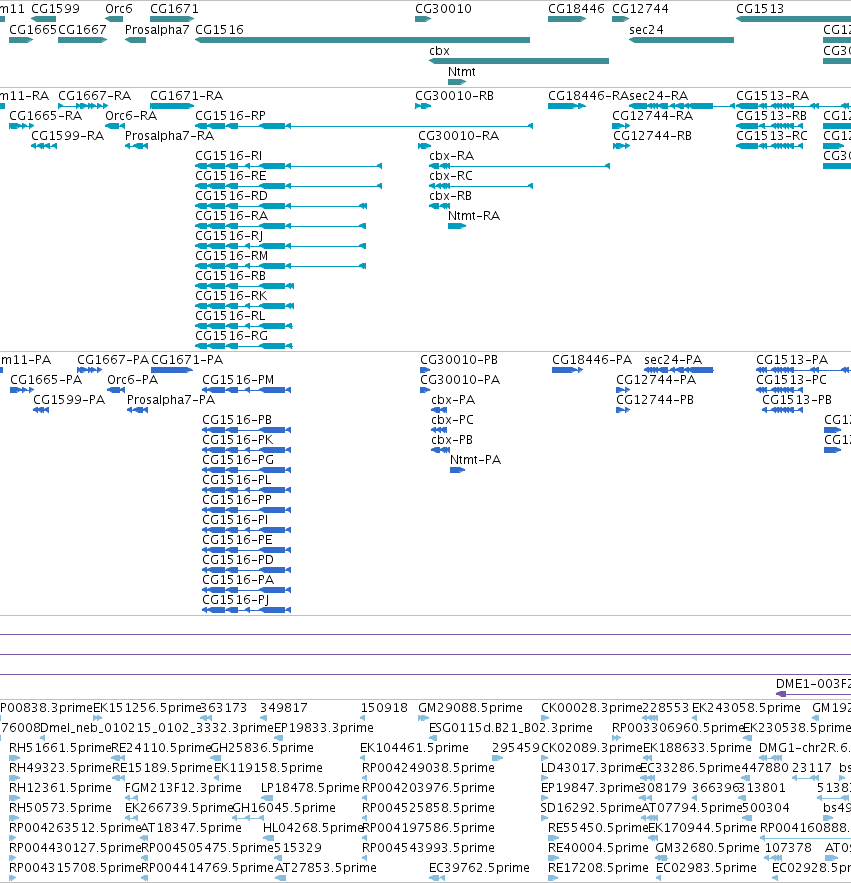
Task: Select the Ntmt-PA protein
Action: (458, 470)
